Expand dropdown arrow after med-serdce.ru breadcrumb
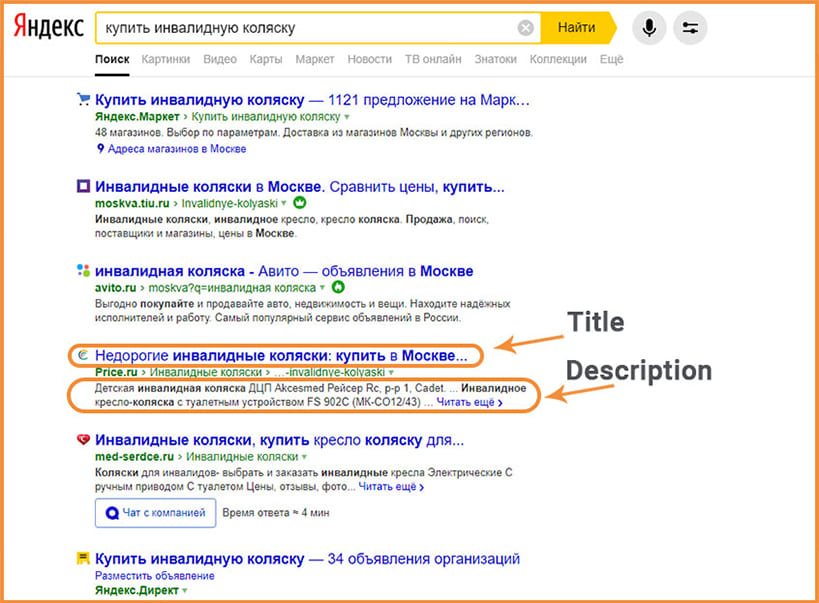 click(x=305, y=457)
